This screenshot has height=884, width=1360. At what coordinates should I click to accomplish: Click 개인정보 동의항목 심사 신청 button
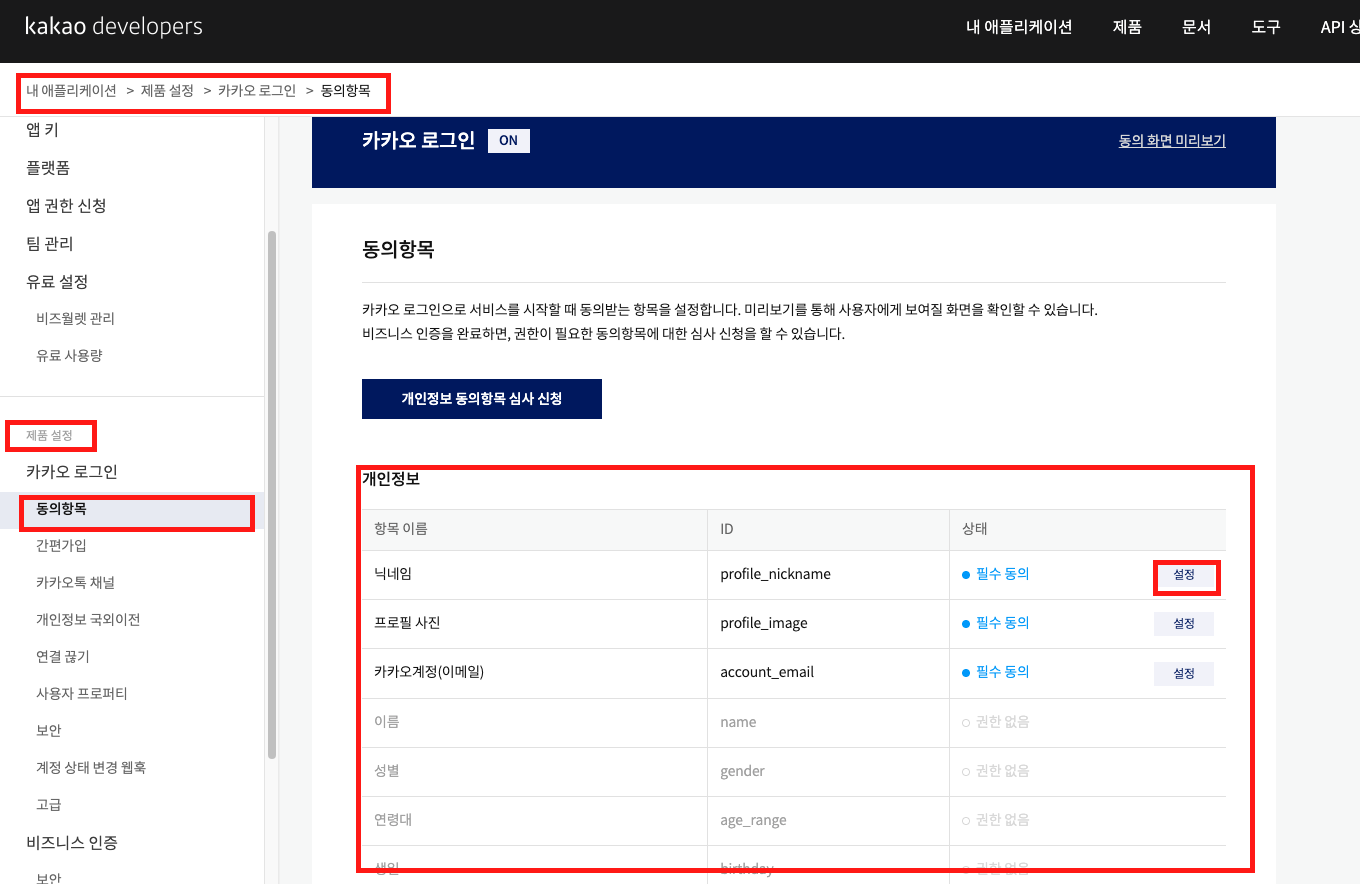click(x=482, y=398)
